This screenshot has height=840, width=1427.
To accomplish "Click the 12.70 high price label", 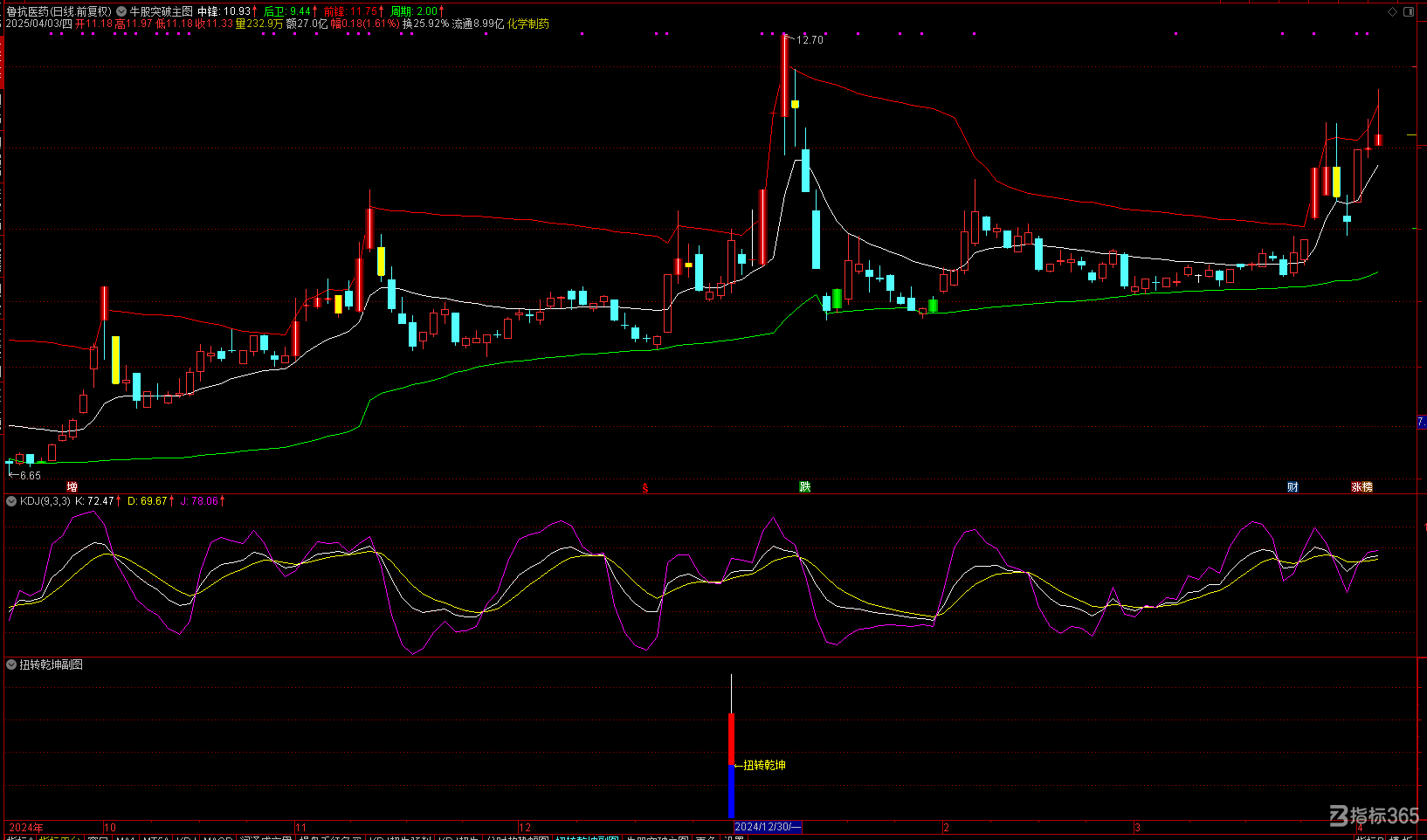I will 810,40.
